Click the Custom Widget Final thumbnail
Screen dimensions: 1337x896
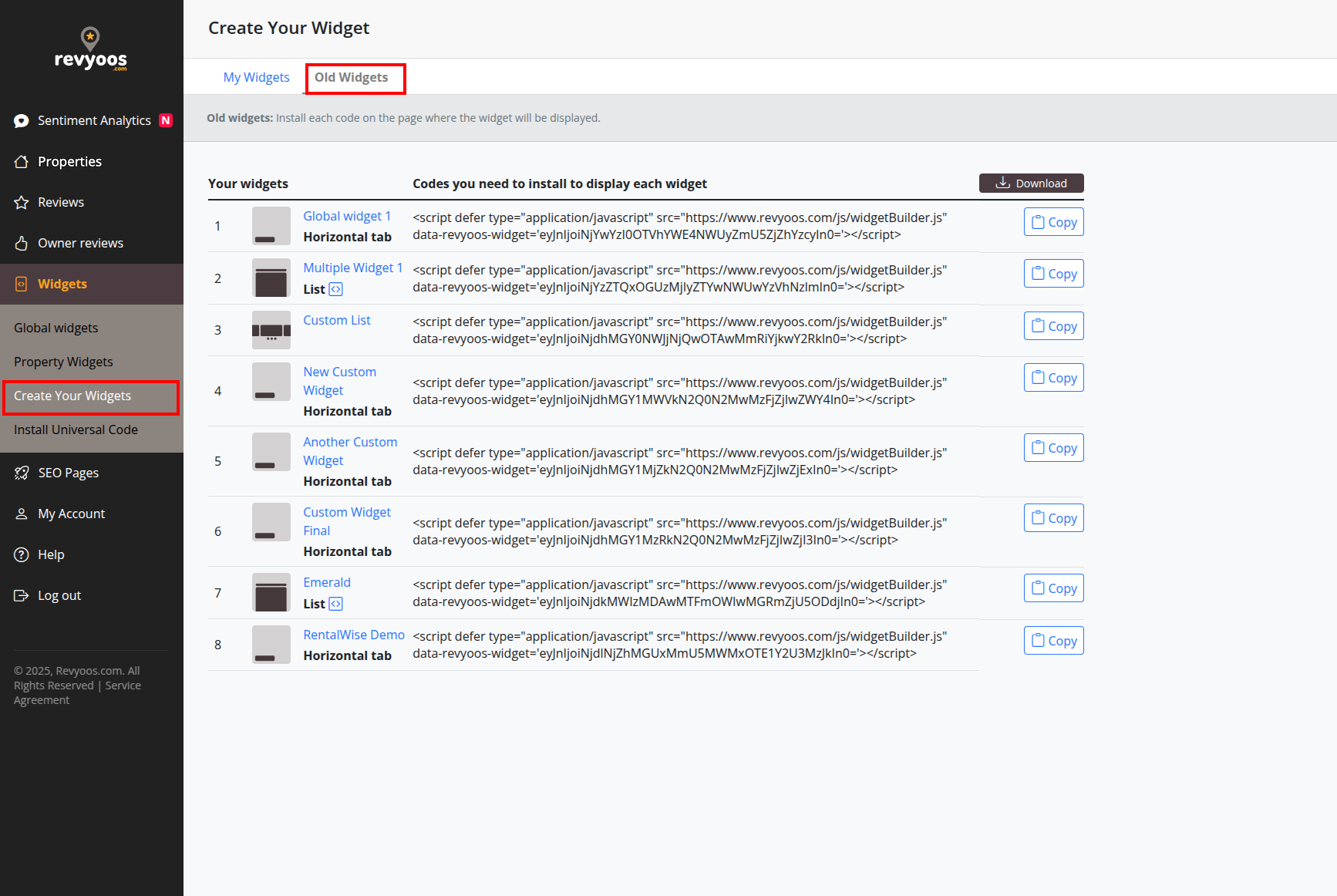point(271,522)
